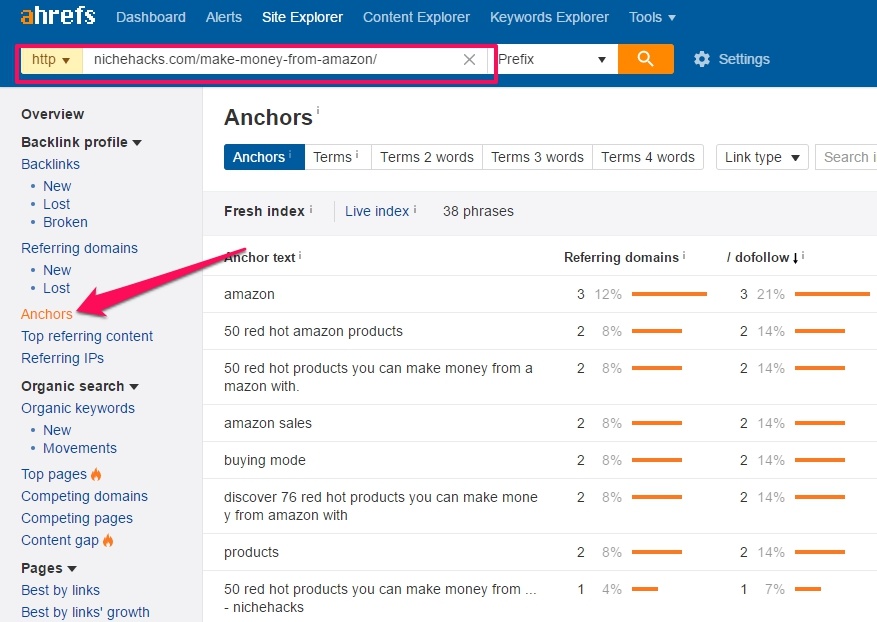Open Site Explorer in the top navigation
This screenshot has height=622, width=877.
(x=303, y=17)
